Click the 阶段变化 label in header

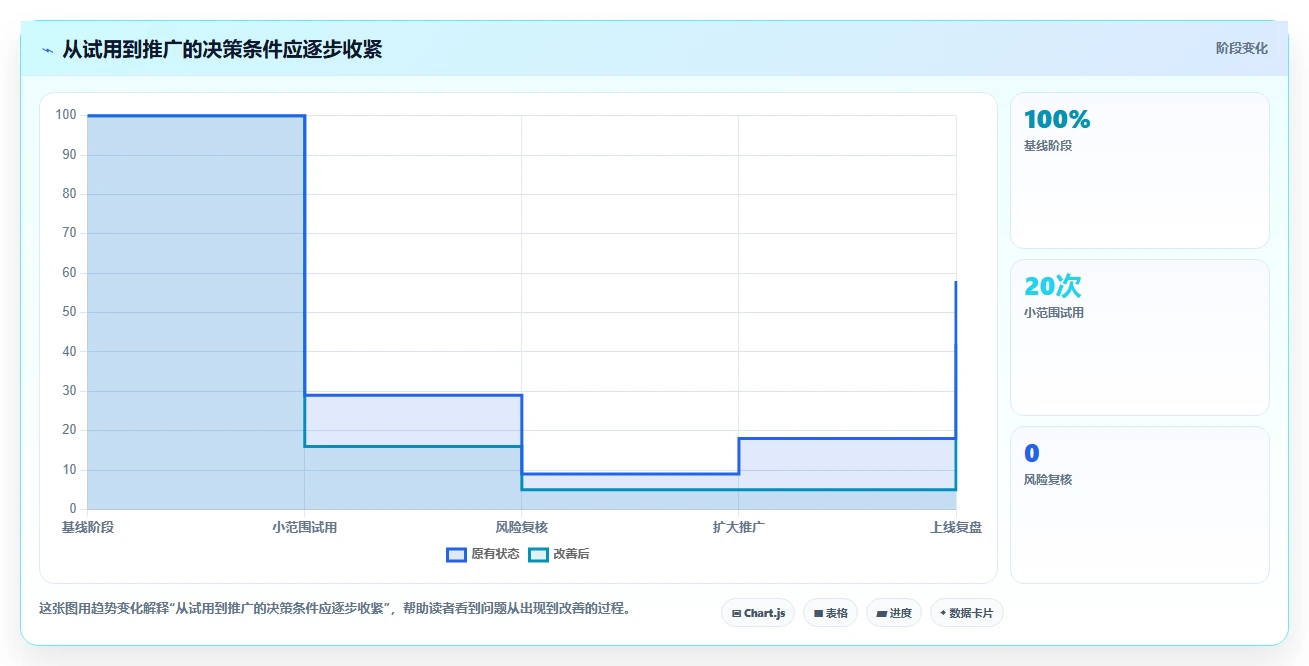1242,48
